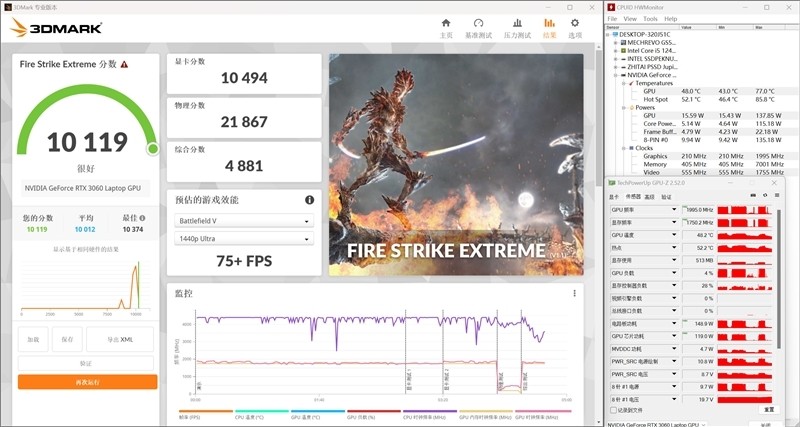Click the Fire Strike Extreme preview image

(x=455, y=165)
